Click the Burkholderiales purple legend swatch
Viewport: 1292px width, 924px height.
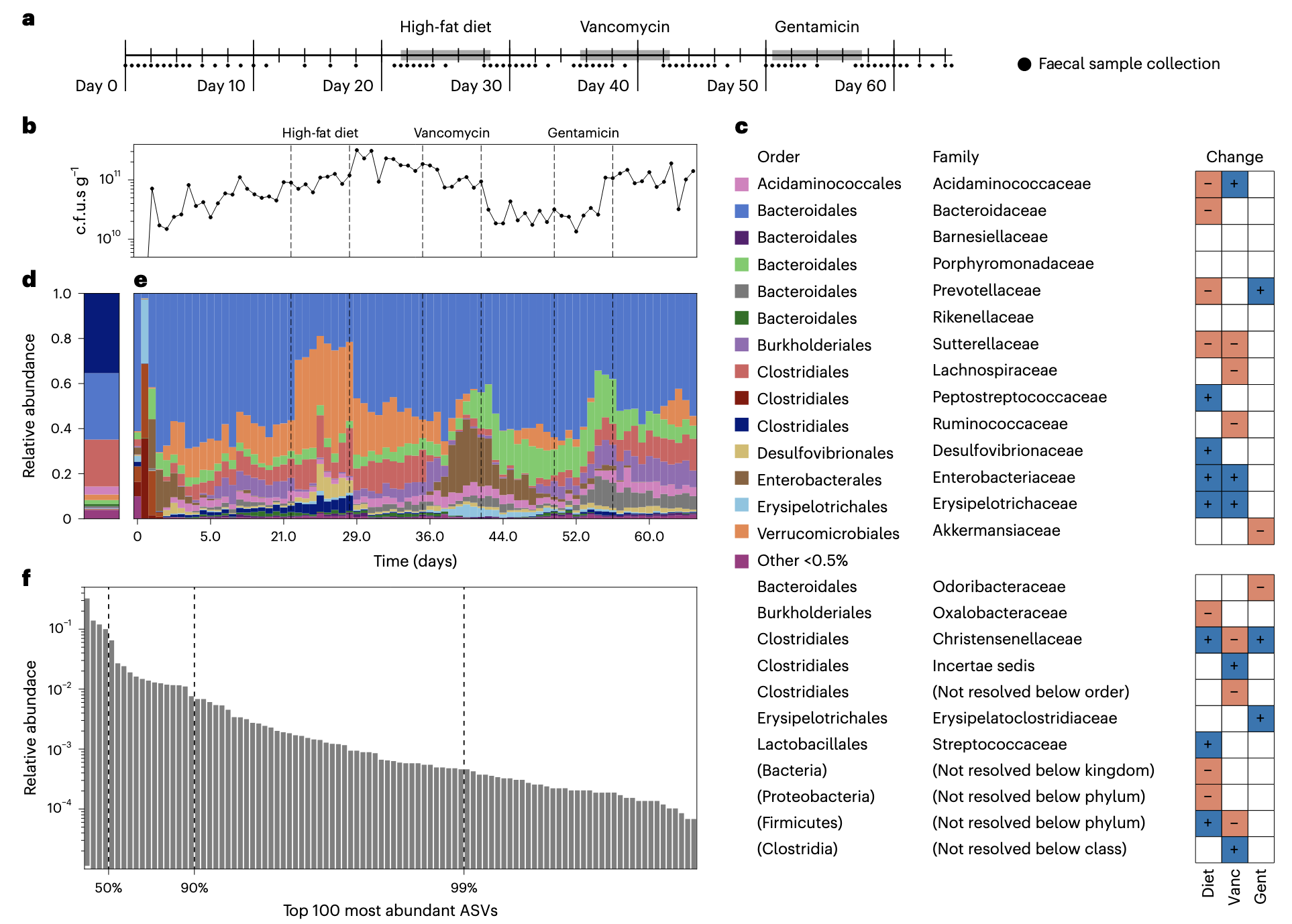click(741, 345)
